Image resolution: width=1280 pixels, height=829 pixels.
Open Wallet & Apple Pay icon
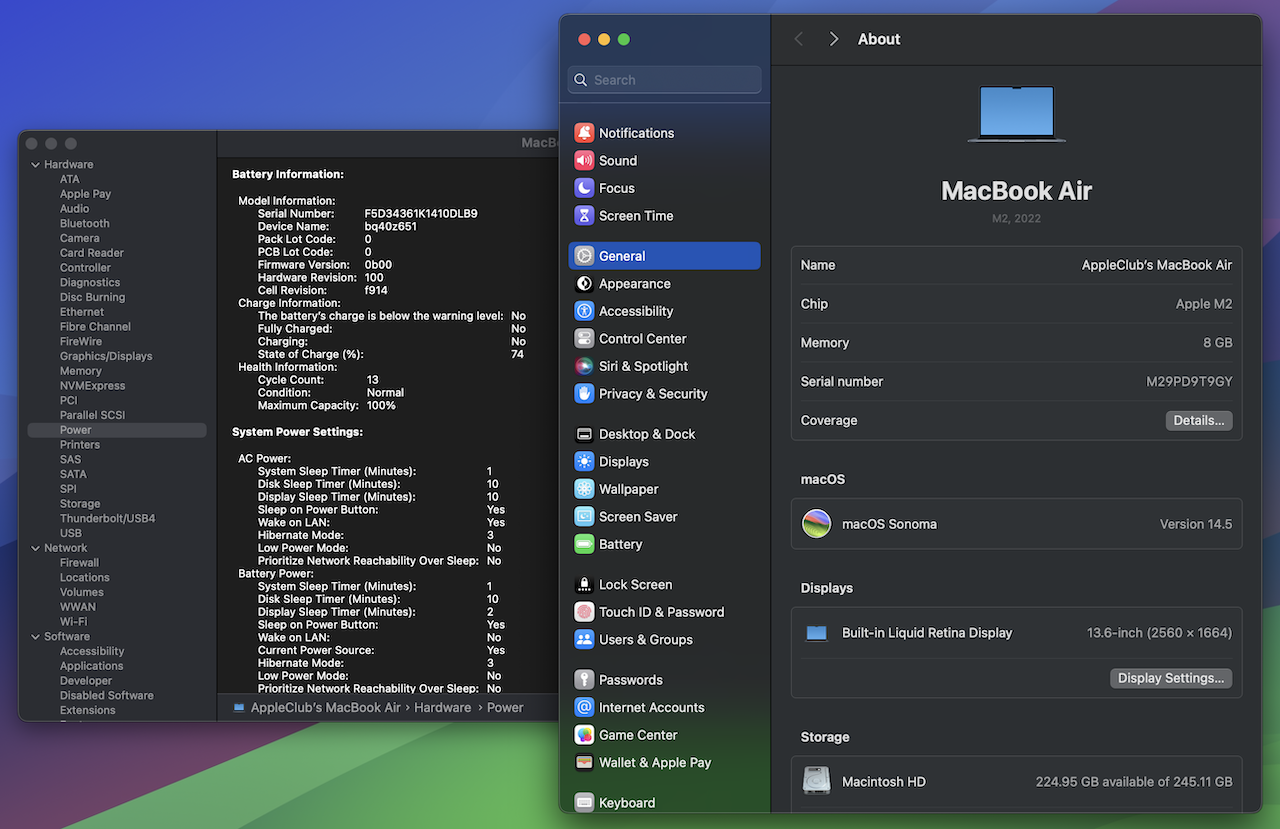[x=584, y=762]
